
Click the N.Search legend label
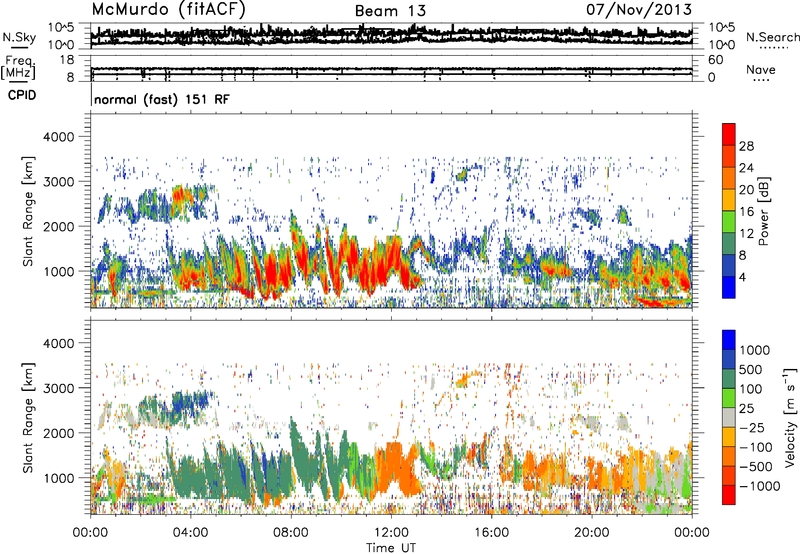(x=772, y=37)
